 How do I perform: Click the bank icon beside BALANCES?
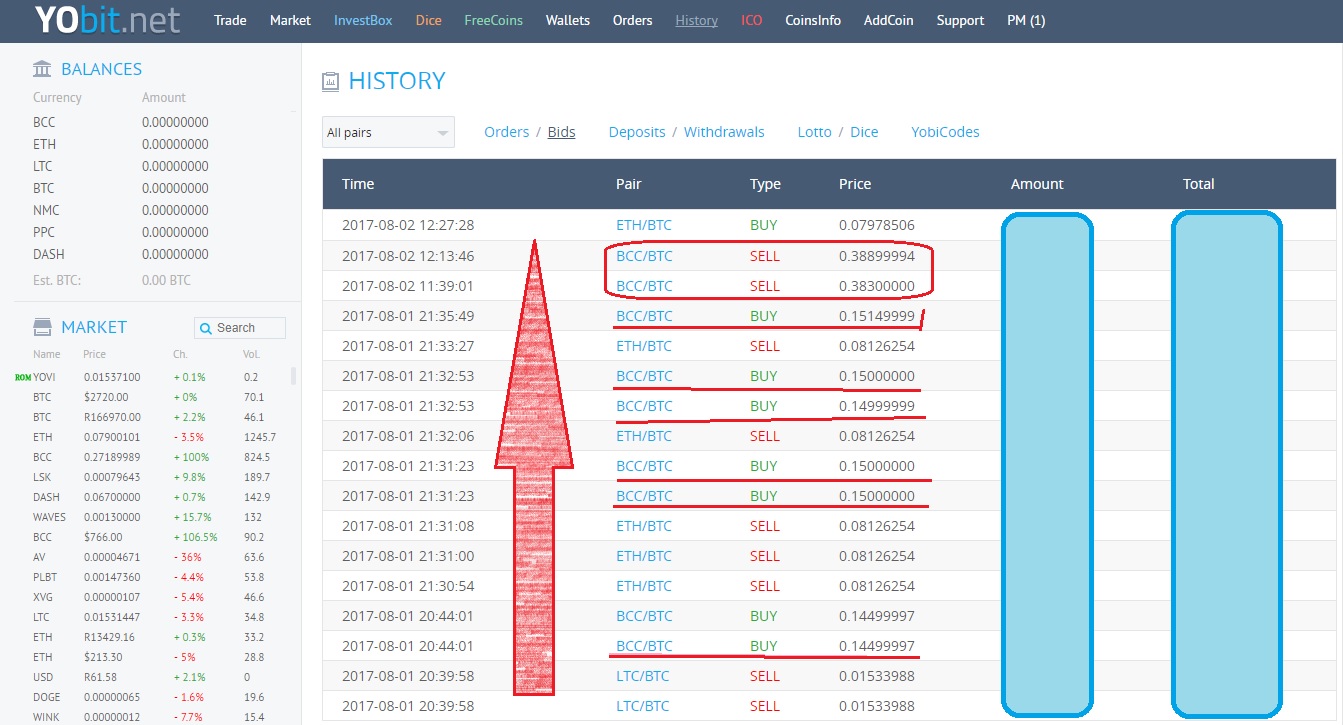[x=42, y=69]
